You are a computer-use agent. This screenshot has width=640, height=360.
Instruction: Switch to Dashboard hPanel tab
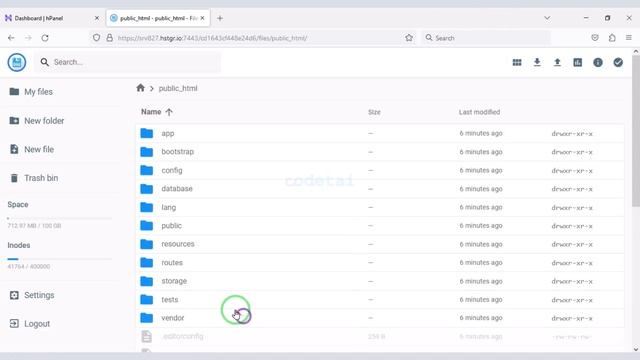[x=52, y=18]
